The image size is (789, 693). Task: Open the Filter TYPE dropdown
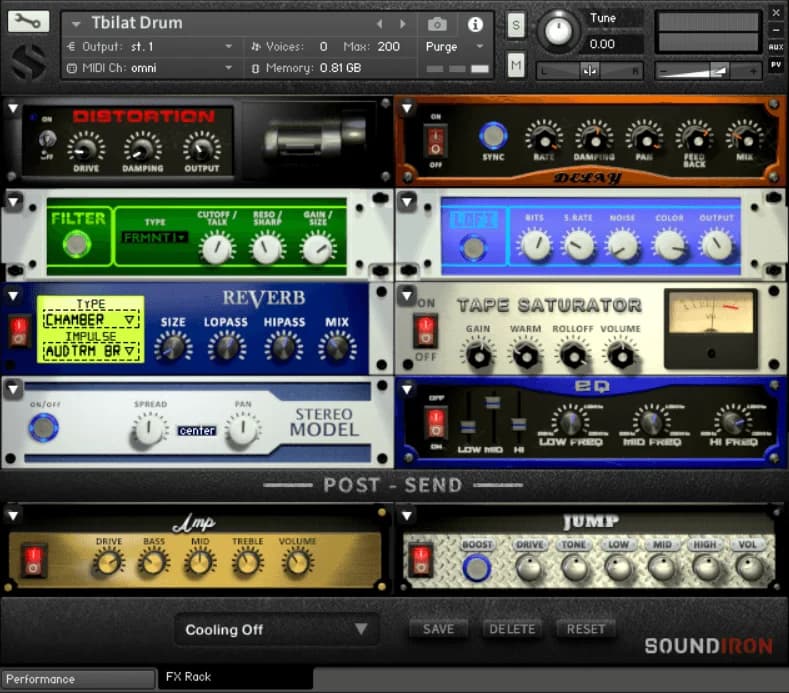(x=154, y=237)
